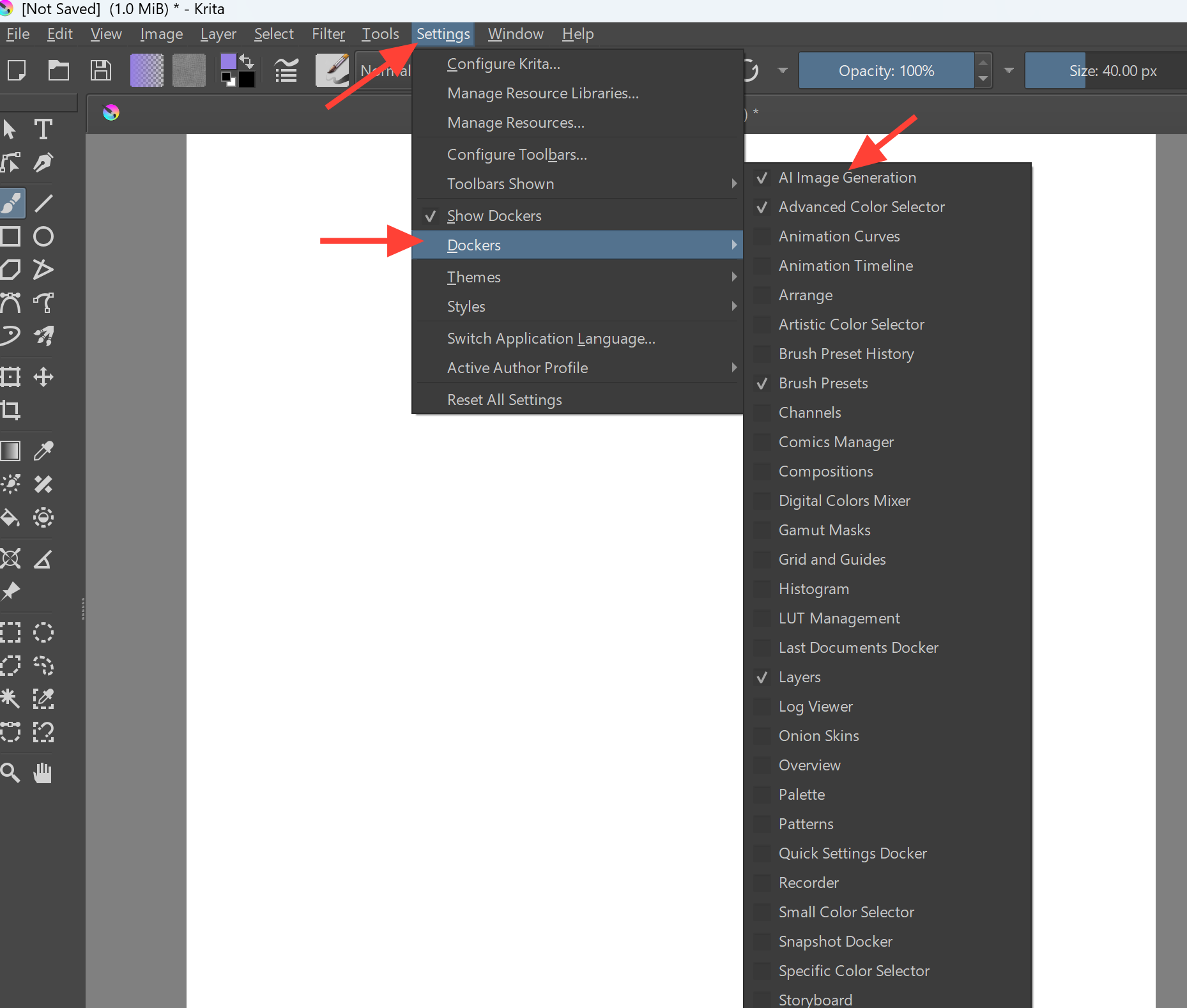
Task: Select the Zoom tool
Action: (10, 773)
